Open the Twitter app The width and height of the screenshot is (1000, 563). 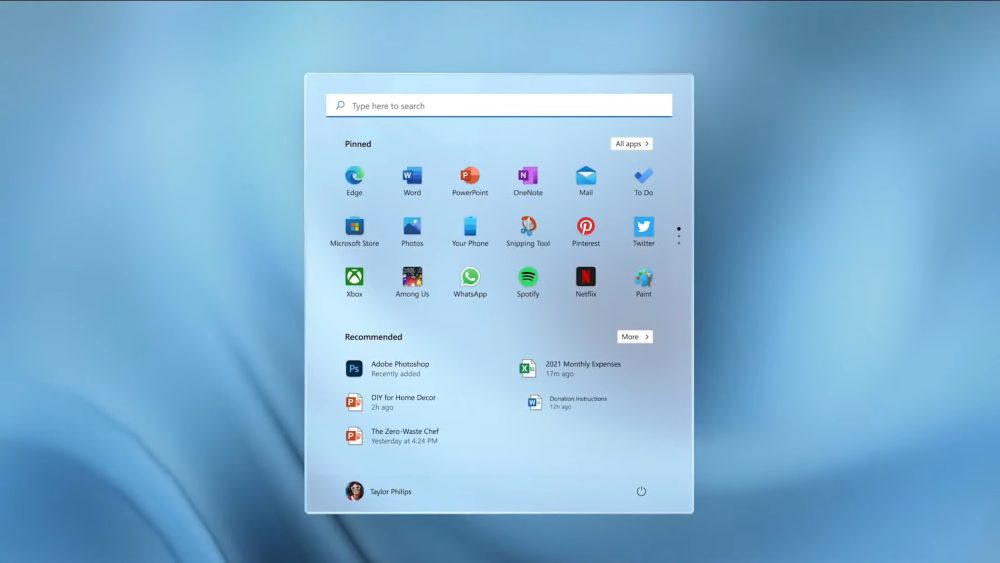point(643,232)
